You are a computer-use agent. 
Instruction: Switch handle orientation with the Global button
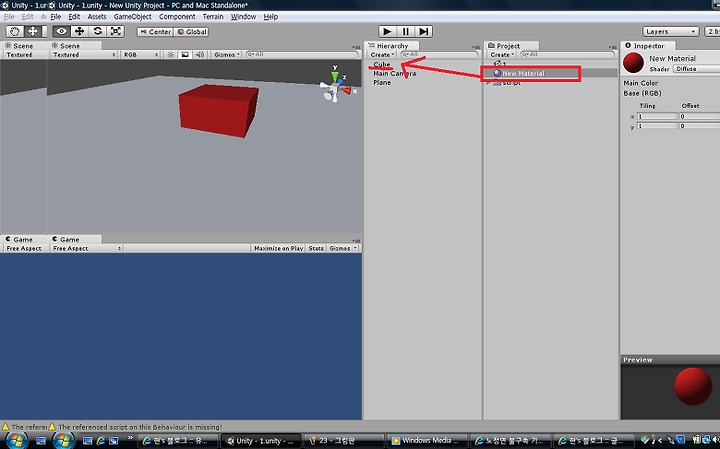pyautogui.click(x=192, y=32)
